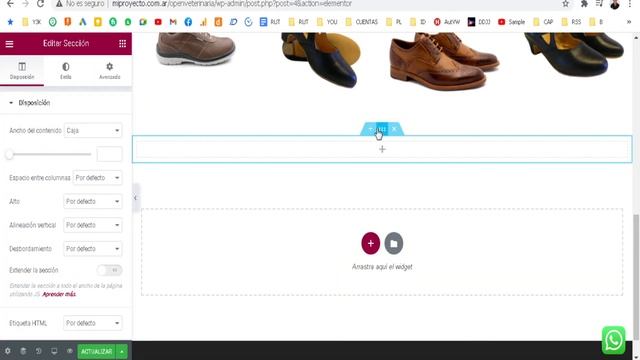Image resolution: width=640 pixels, height=360 pixels.
Task: Reload the page
Action: point(40,4)
